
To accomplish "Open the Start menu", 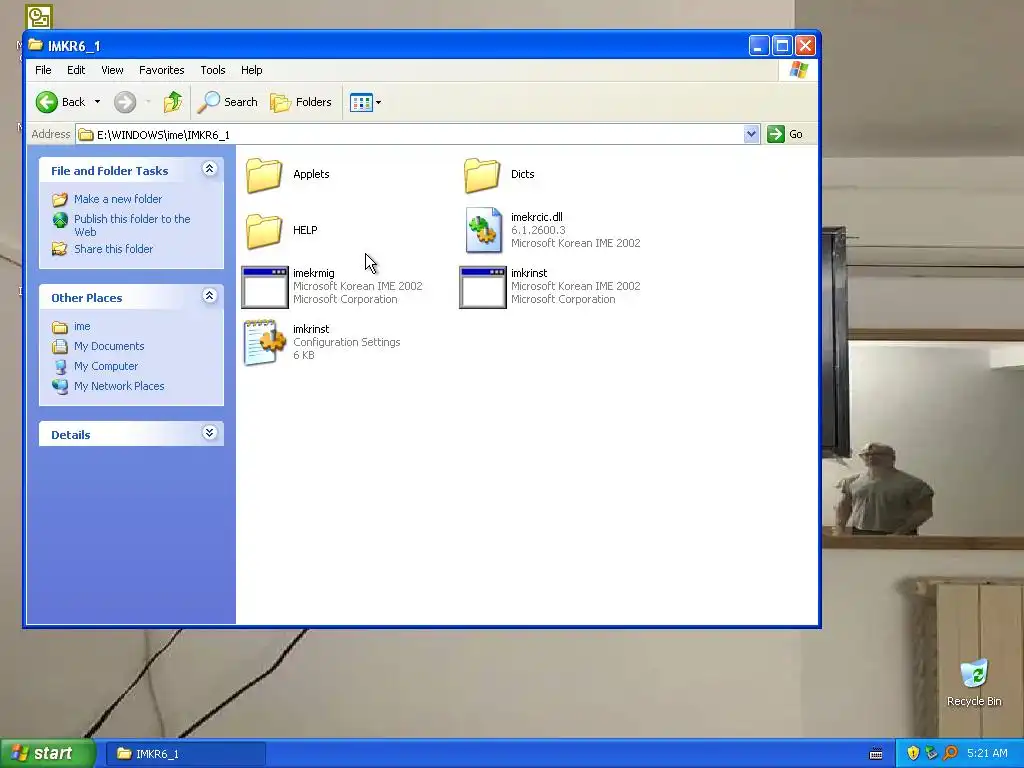I will pyautogui.click(x=47, y=753).
